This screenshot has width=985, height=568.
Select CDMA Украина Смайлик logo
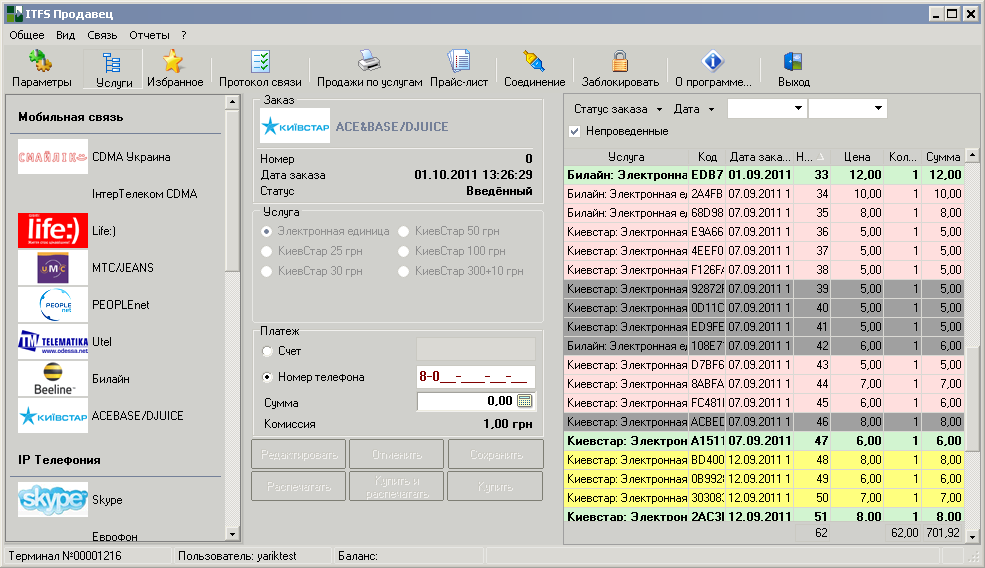53,157
